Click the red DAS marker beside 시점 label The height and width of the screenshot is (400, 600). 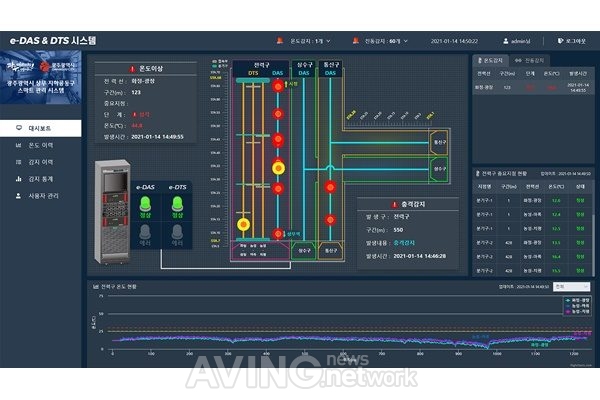click(x=278, y=86)
